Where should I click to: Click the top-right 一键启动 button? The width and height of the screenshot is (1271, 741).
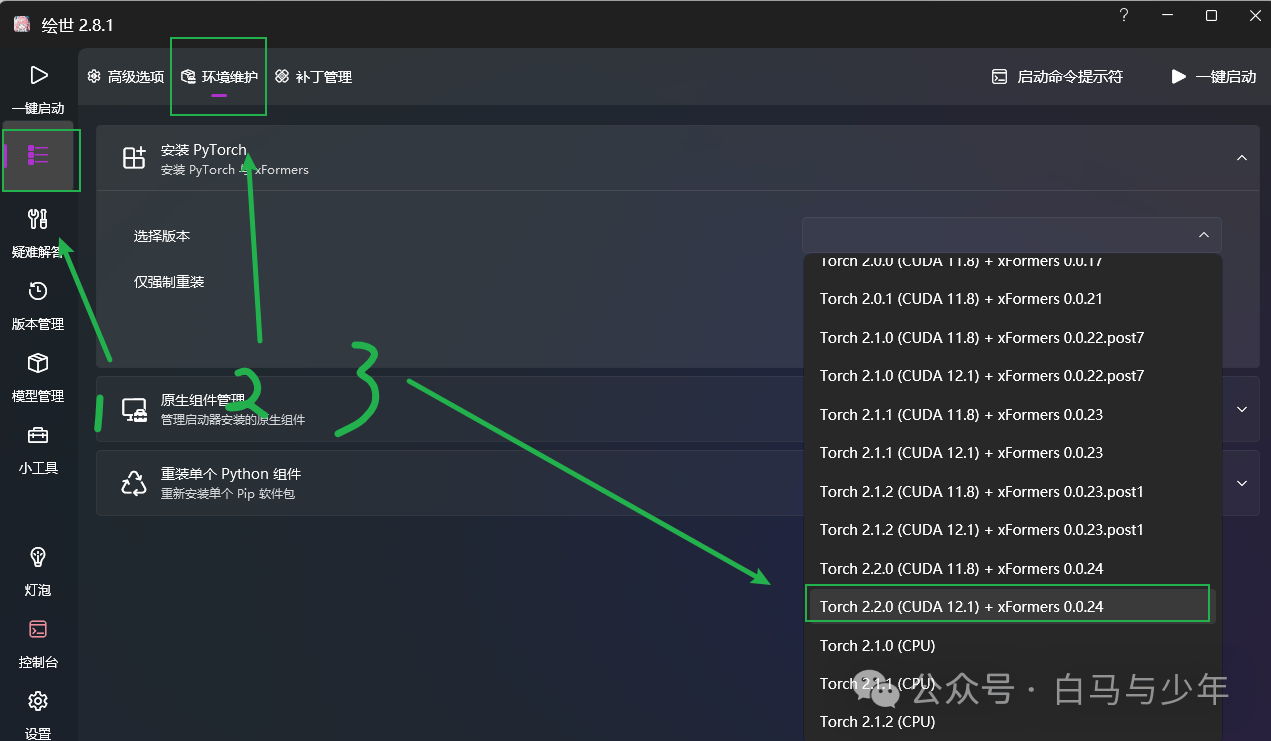click(1213, 77)
